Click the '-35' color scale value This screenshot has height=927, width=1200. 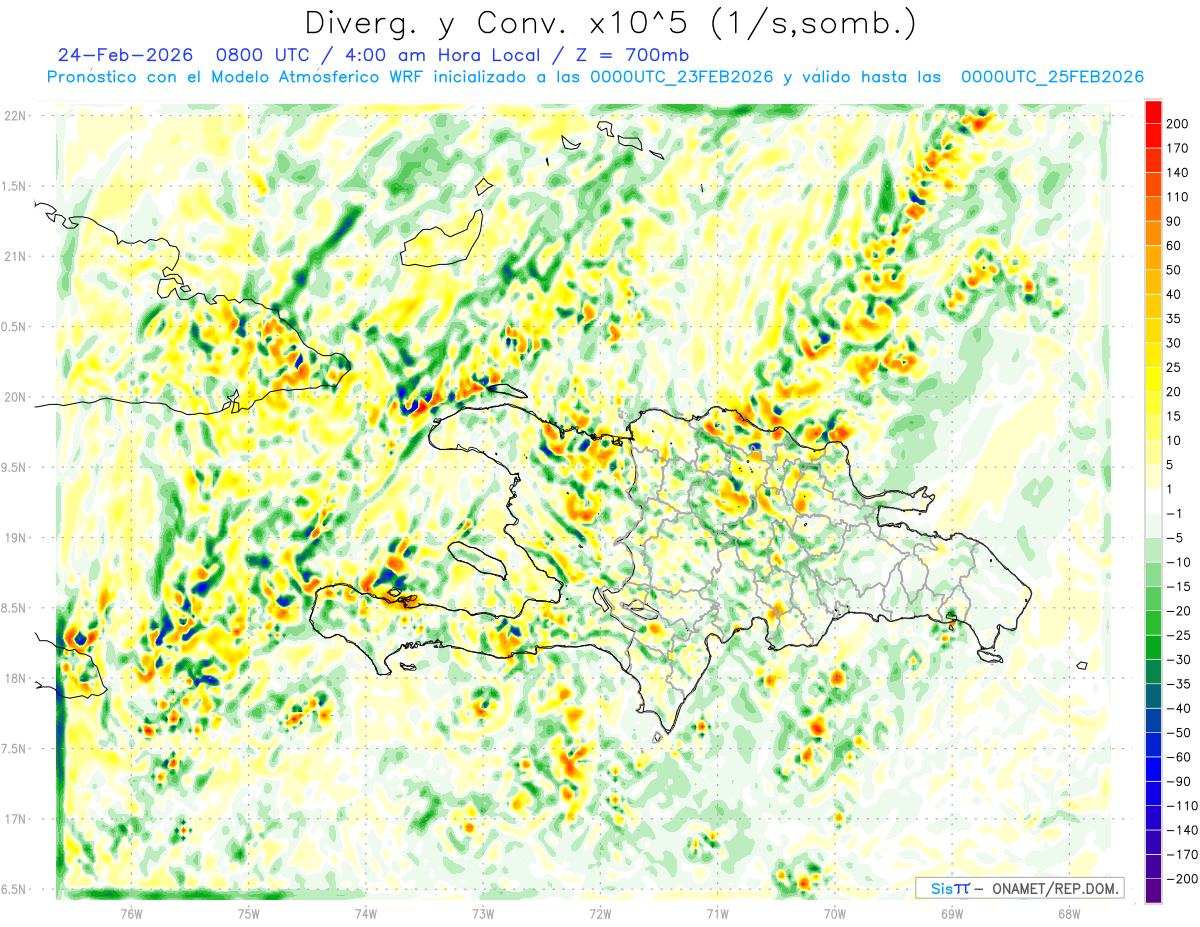pyautogui.click(x=1178, y=684)
